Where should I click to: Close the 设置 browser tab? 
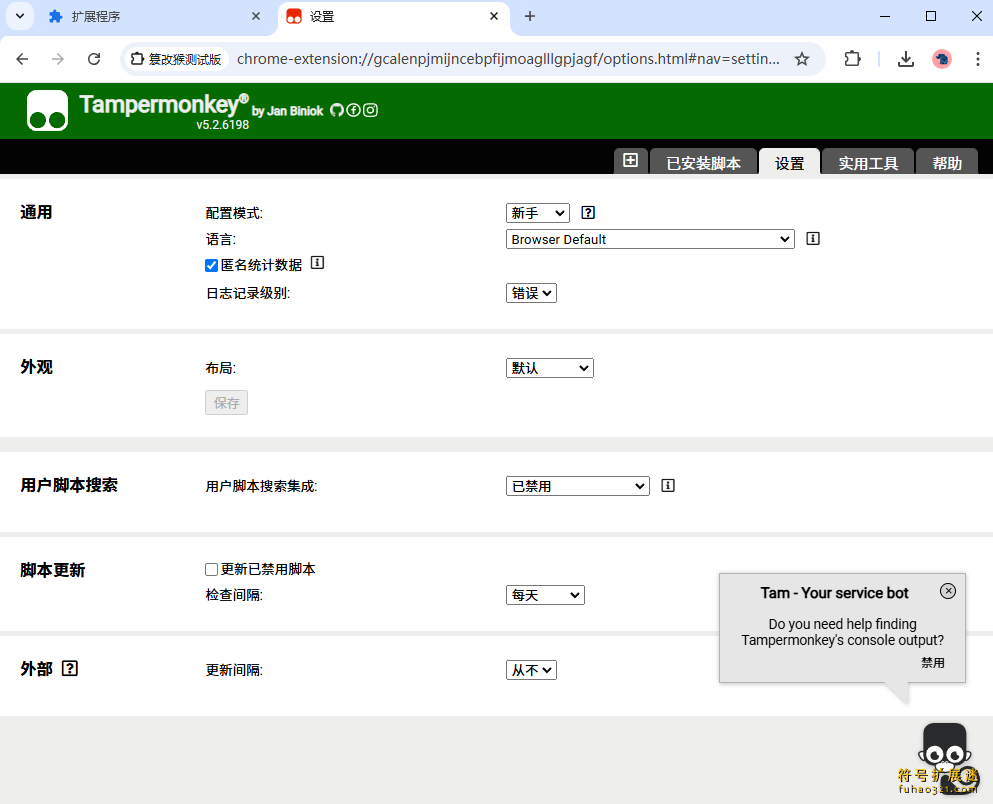(494, 16)
